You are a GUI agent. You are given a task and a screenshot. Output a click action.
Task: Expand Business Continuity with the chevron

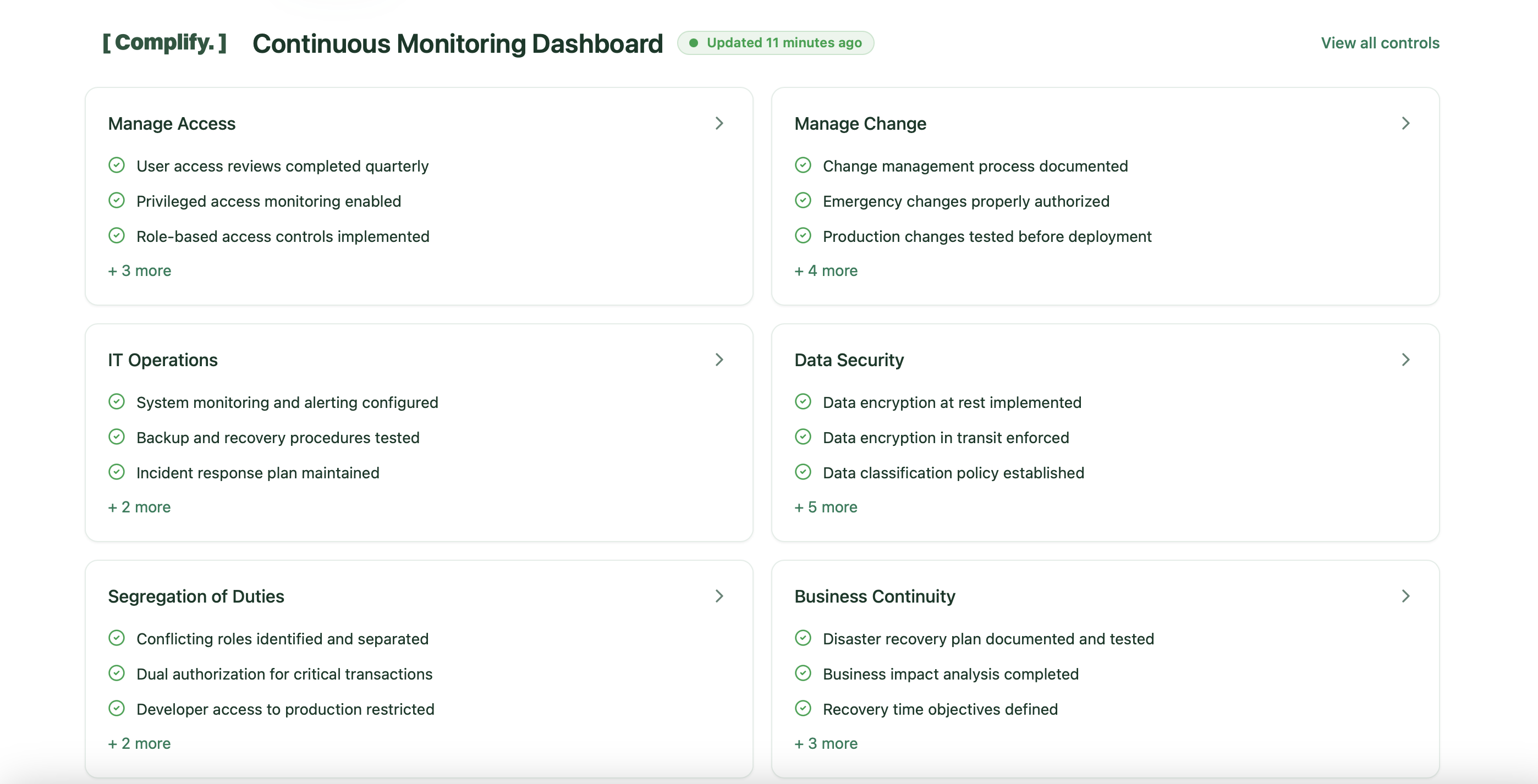1405,595
